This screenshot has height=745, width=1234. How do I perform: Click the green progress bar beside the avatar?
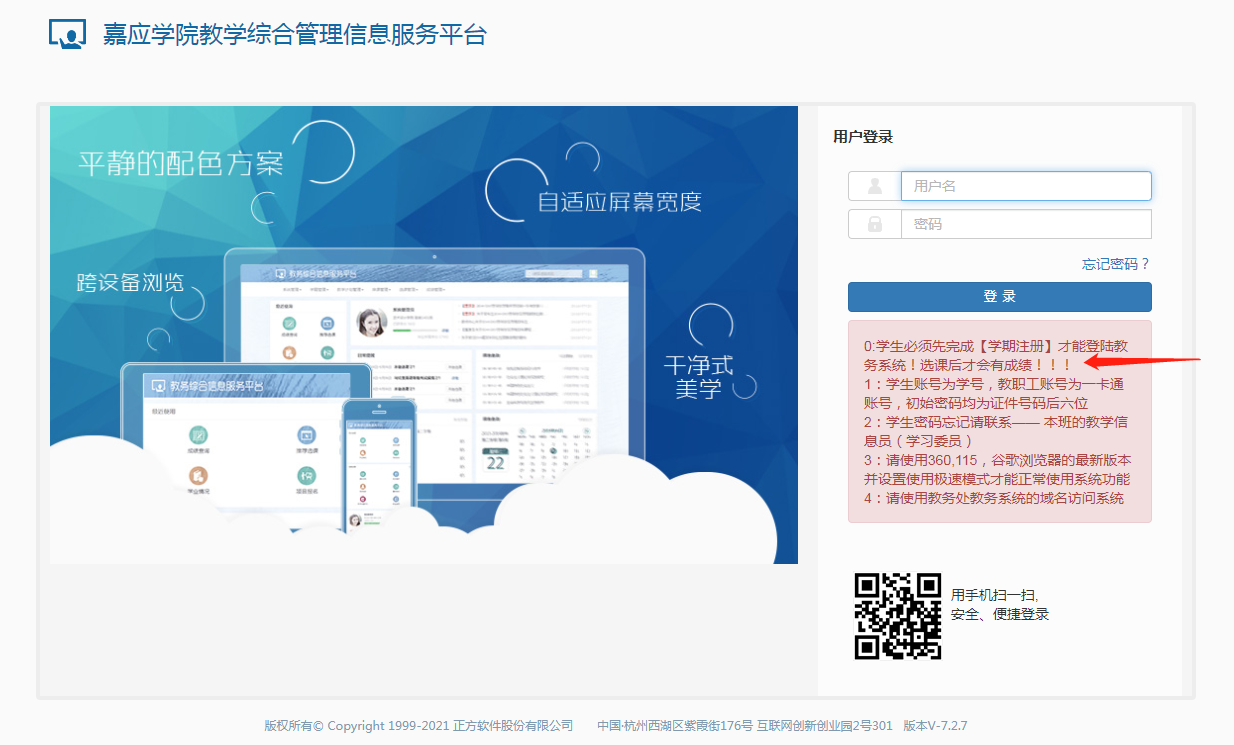(402, 330)
